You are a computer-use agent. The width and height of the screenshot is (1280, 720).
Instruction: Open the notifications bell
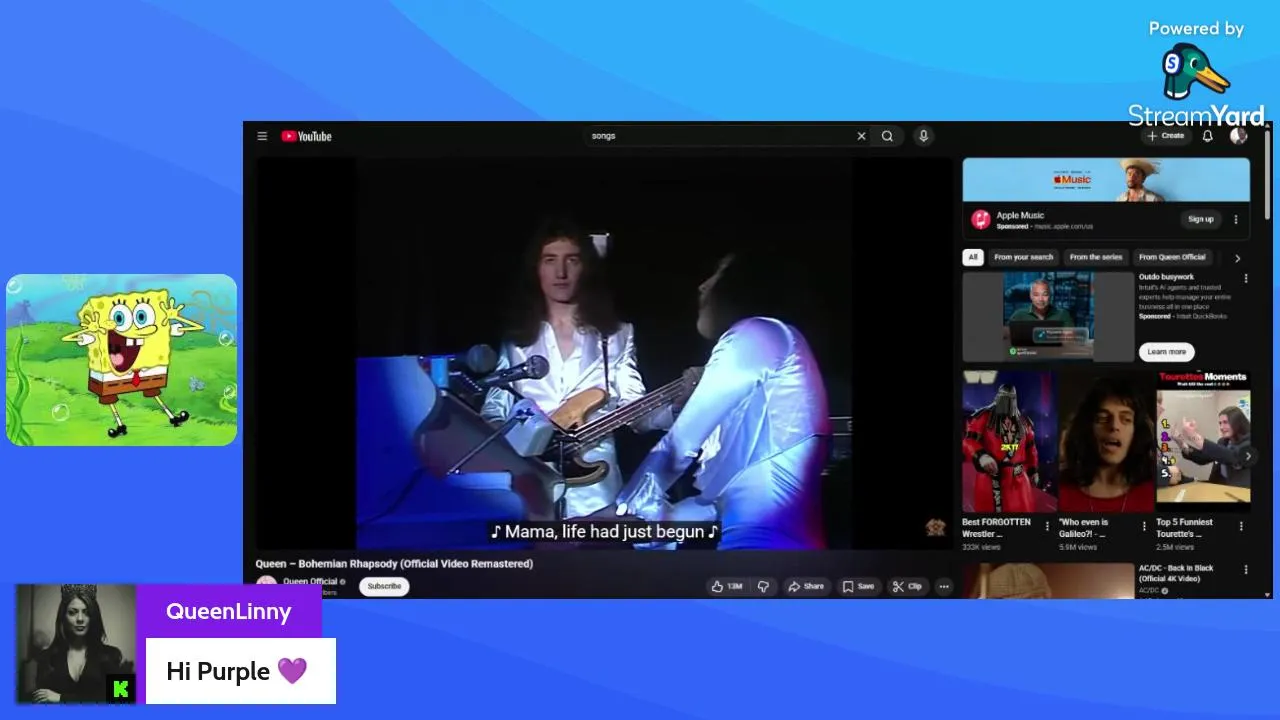click(1207, 136)
